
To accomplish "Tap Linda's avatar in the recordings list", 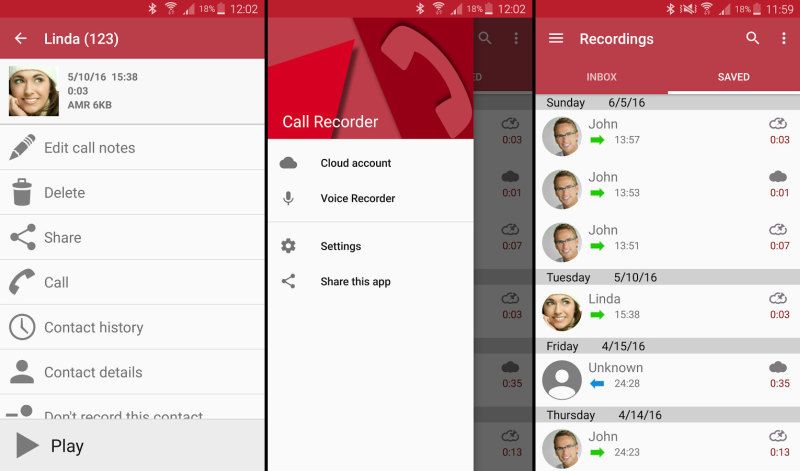I will pos(562,311).
